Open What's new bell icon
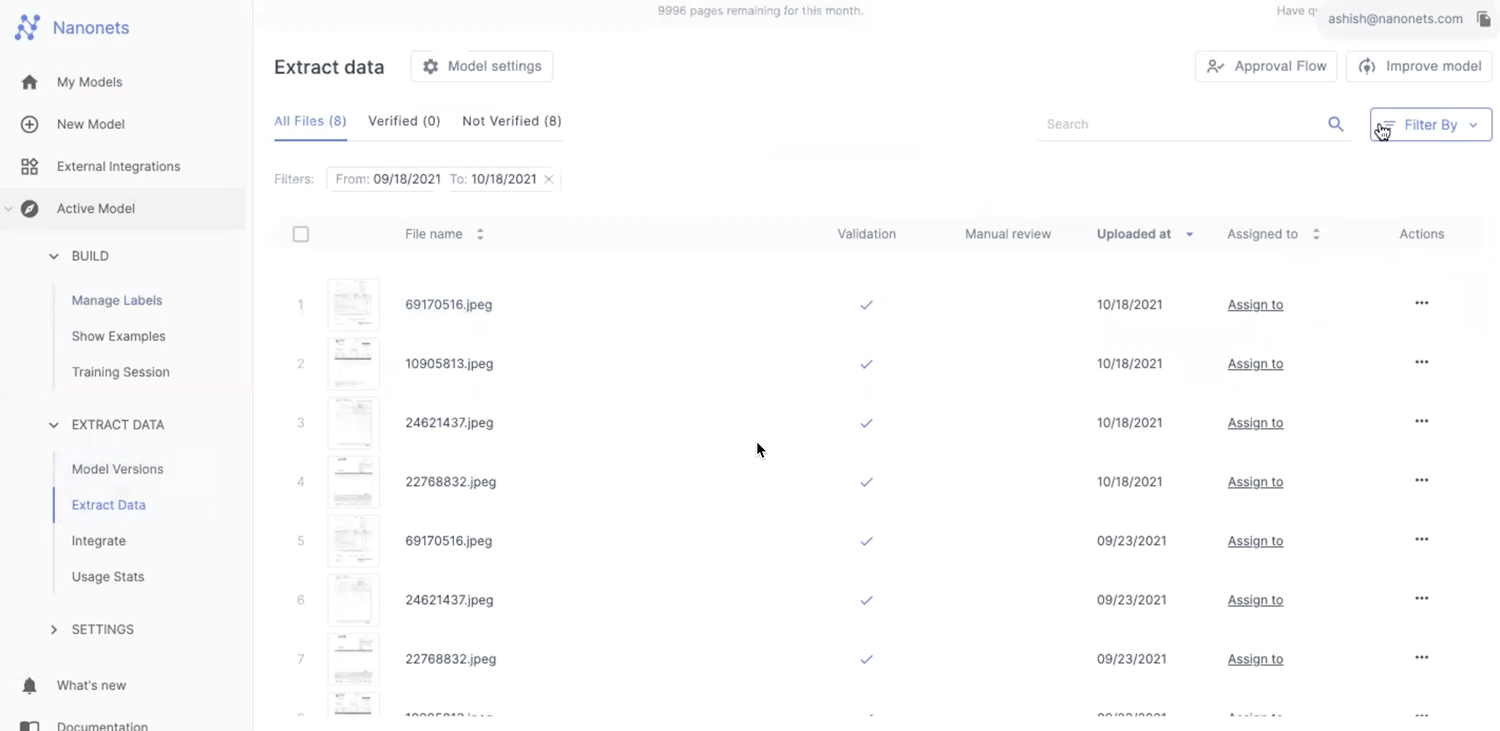Screen dimensions: 1500x731 click(x=30, y=685)
